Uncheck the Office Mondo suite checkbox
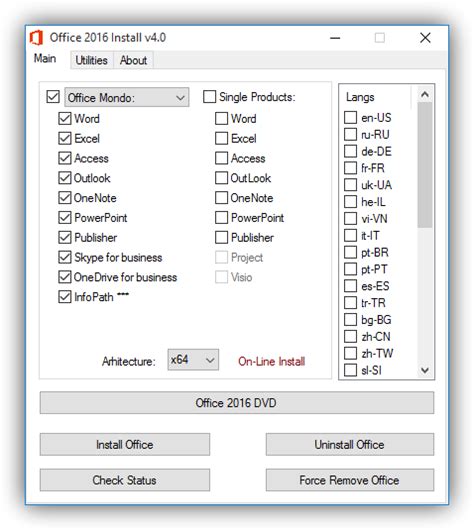 point(53,97)
